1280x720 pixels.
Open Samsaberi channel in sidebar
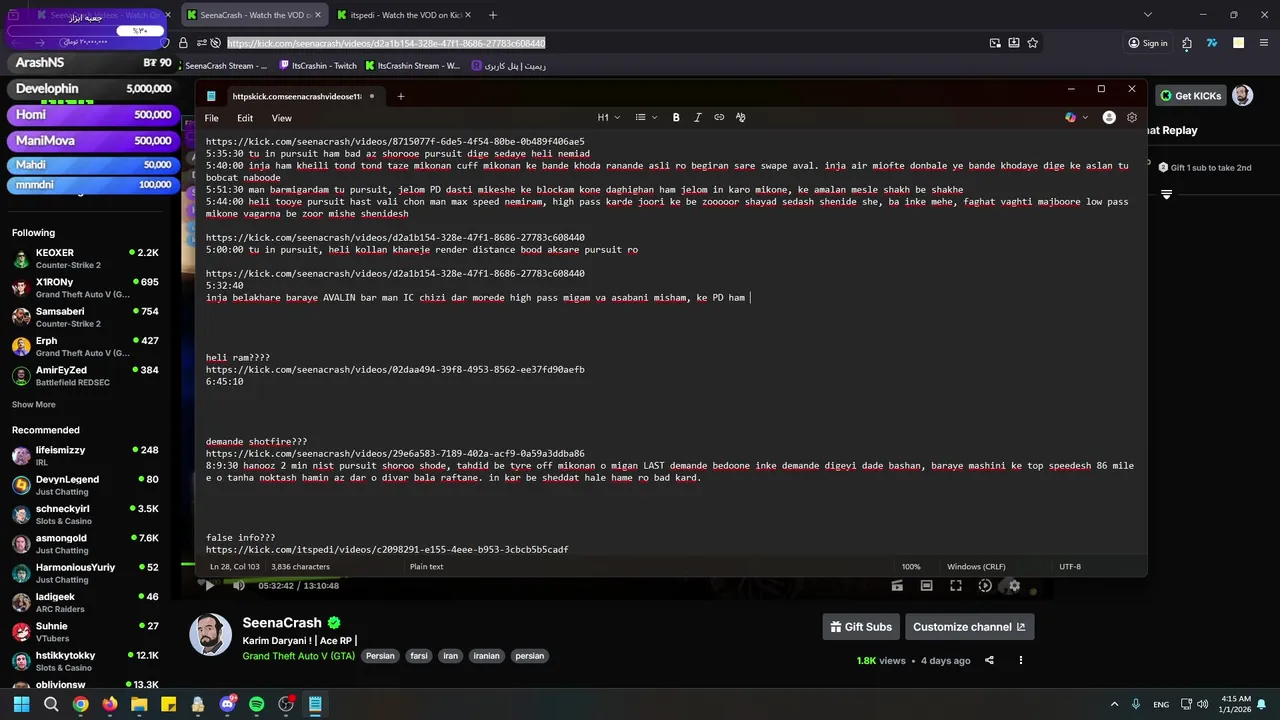point(86,317)
